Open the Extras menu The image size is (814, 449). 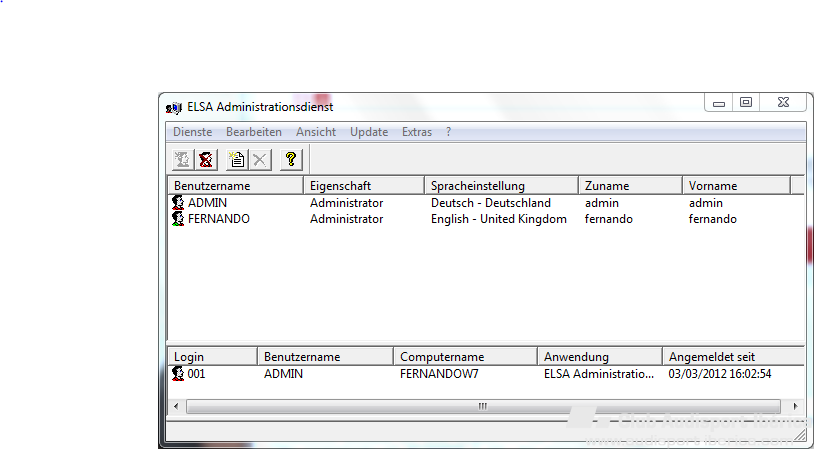click(x=417, y=132)
